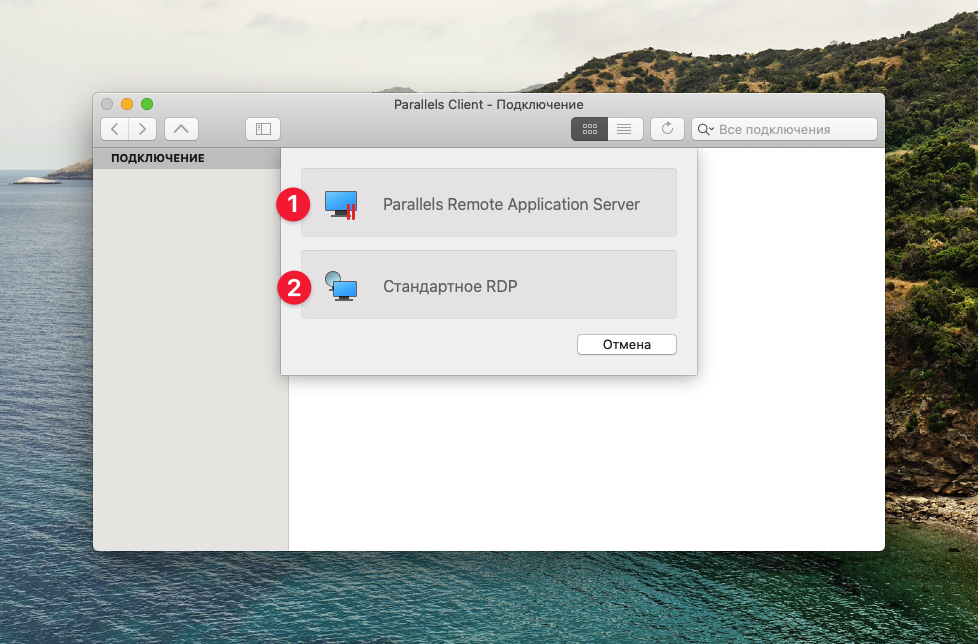Minimize window with the yellow button
This screenshot has height=644, width=978.
pyautogui.click(x=127, y=104)
